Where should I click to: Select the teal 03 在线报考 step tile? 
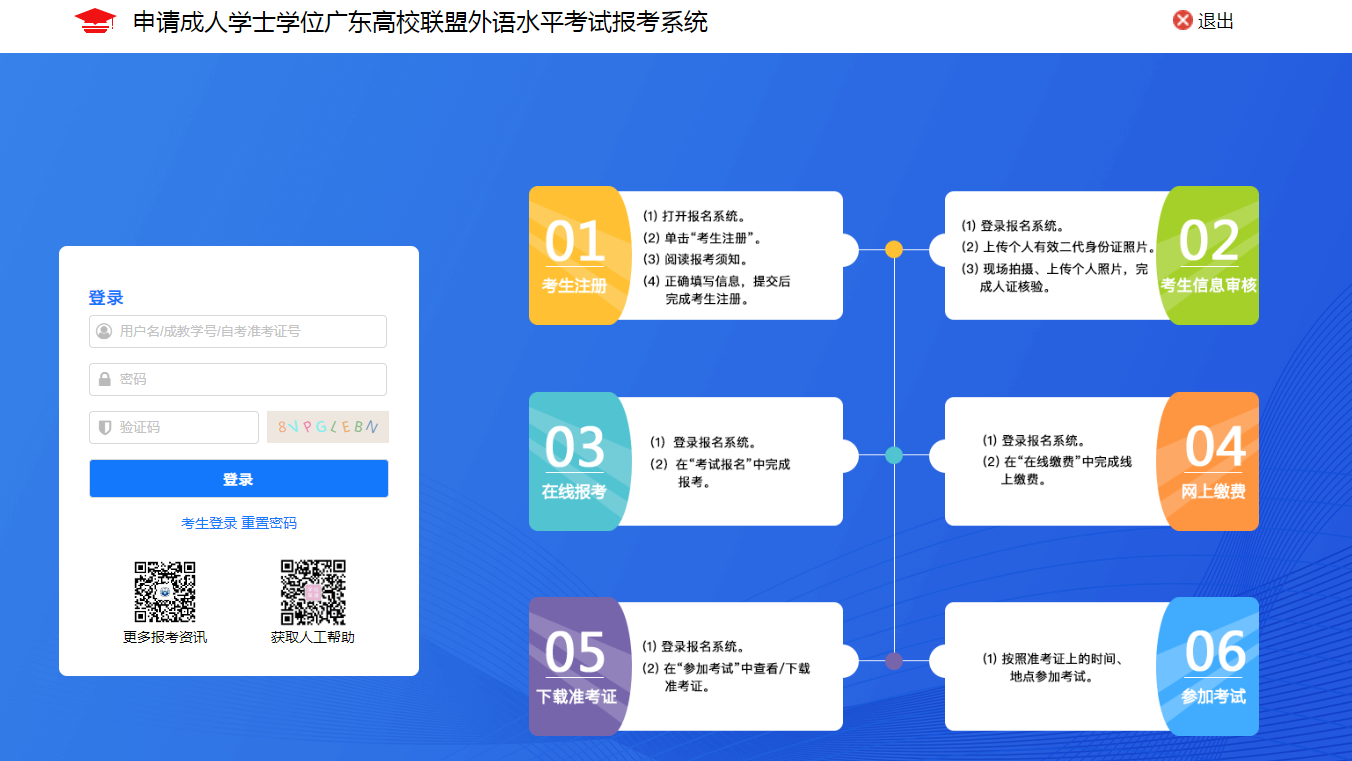pos(575,461)
